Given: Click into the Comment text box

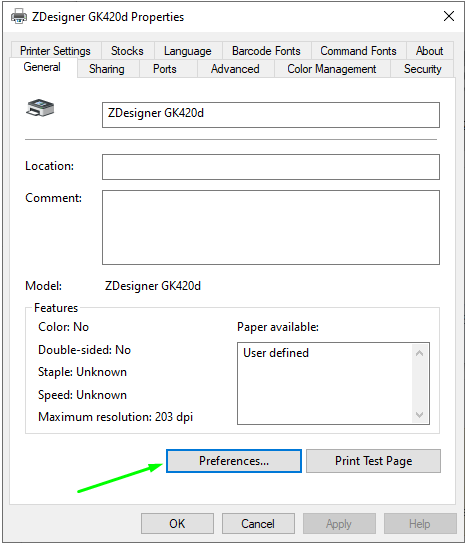Looking at the screenshot, I should point(271,227).
